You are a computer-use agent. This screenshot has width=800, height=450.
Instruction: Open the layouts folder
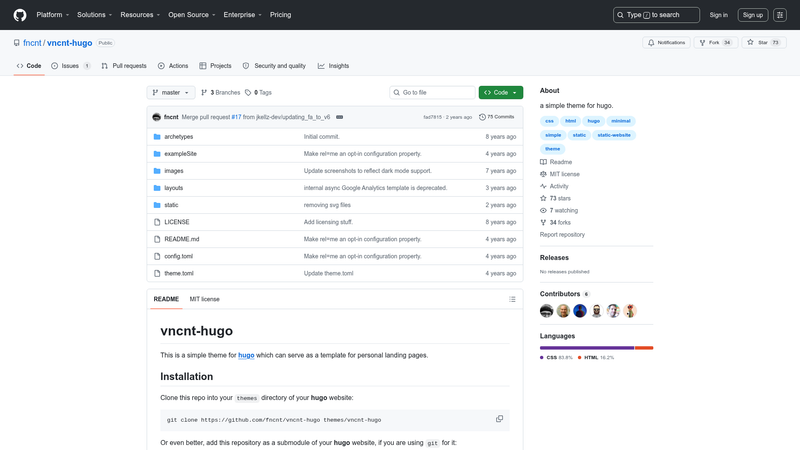(x=173, y=188)
